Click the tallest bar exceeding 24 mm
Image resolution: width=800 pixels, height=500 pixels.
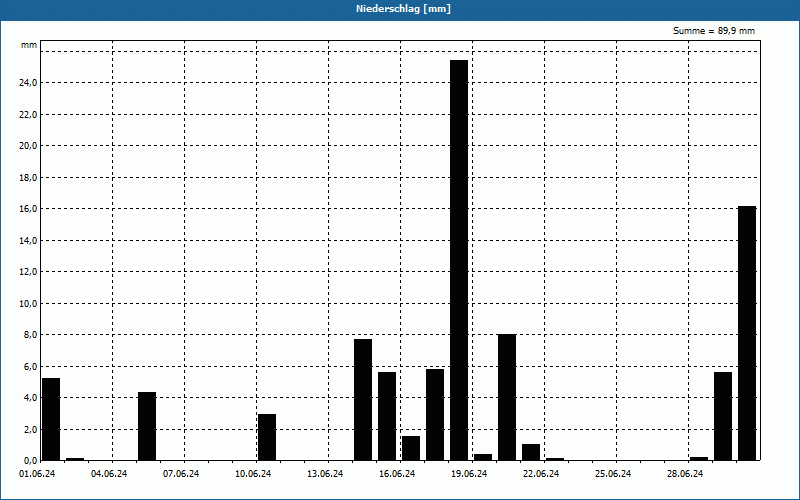pyautogui.click(x=459, y=260)
